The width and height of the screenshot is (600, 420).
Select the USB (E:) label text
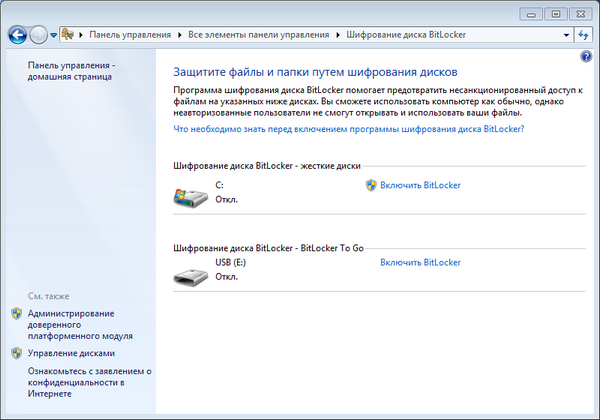click(230, 262)
